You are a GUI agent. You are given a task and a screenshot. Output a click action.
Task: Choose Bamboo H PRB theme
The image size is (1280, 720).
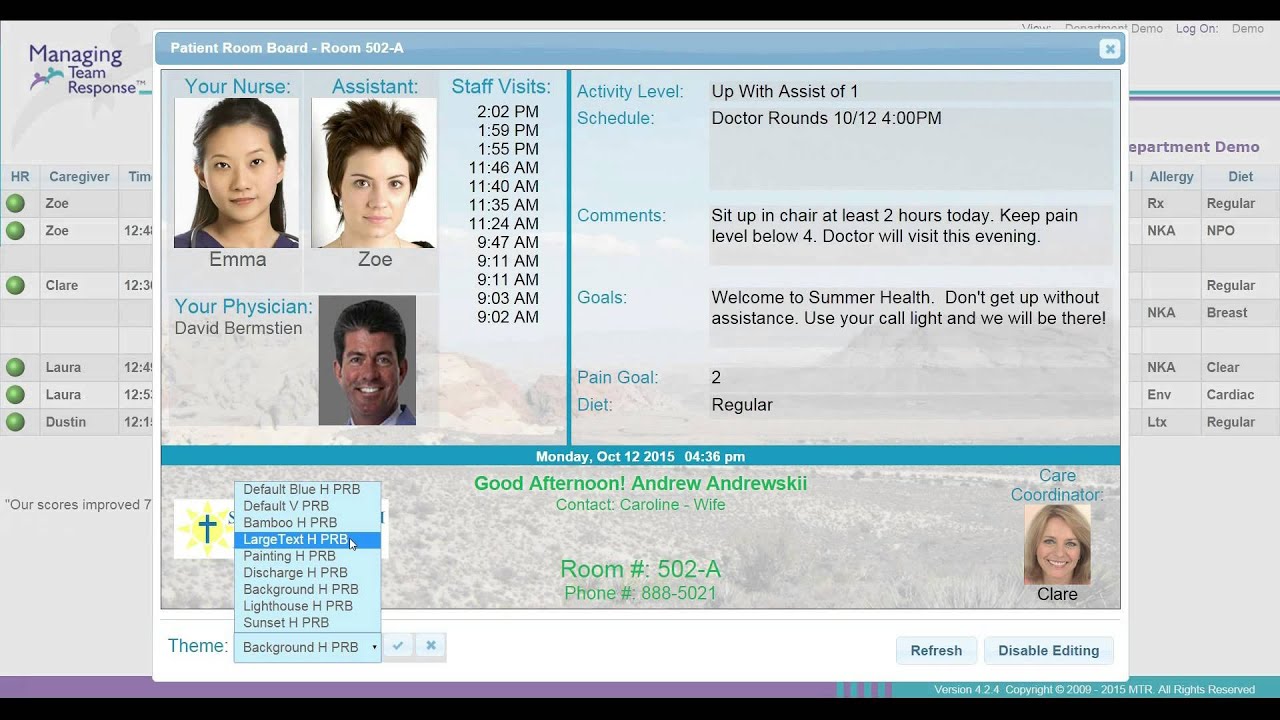point(307,523)
